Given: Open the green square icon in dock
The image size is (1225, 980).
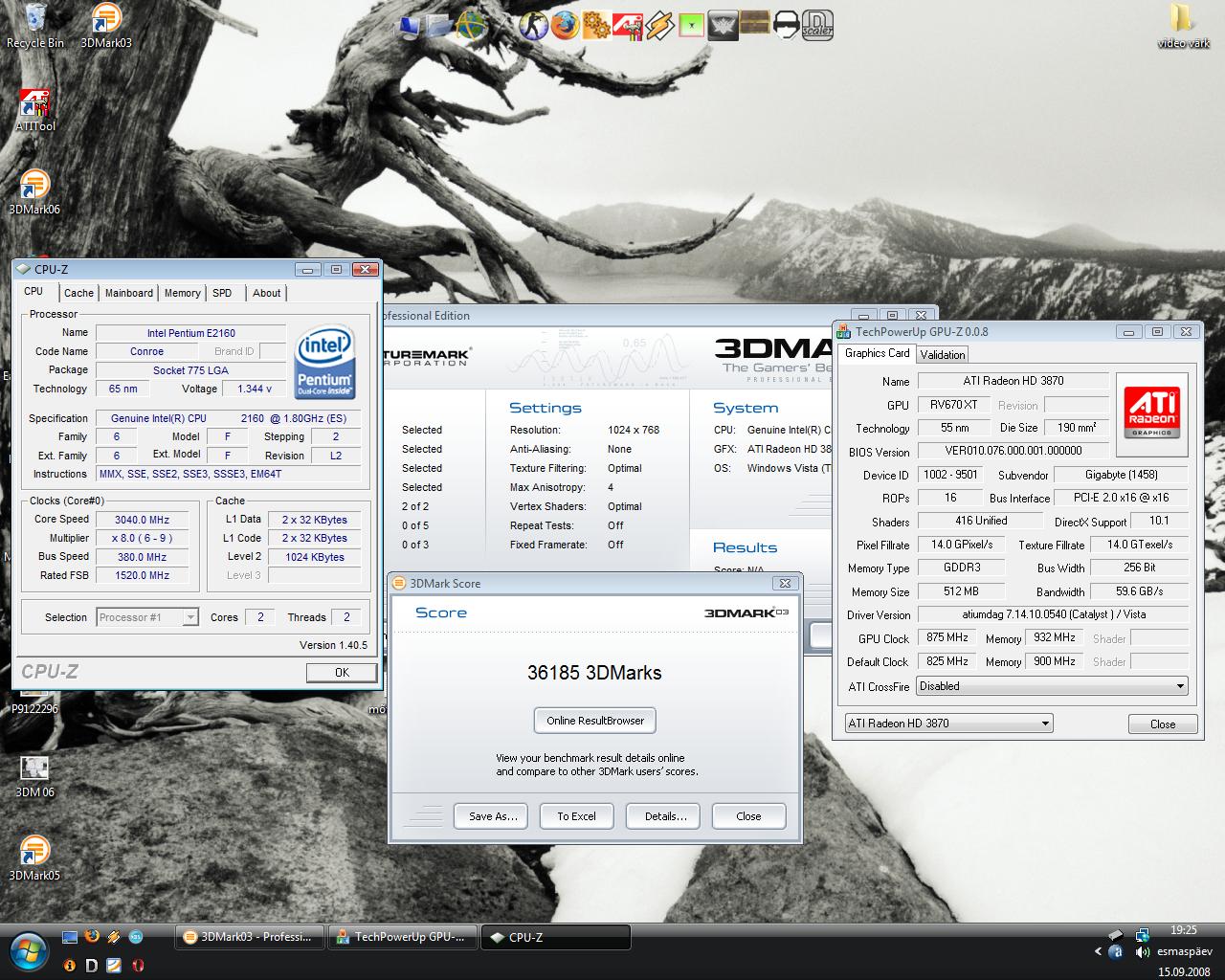Looking at the screenshot, I should pos(691,26).
